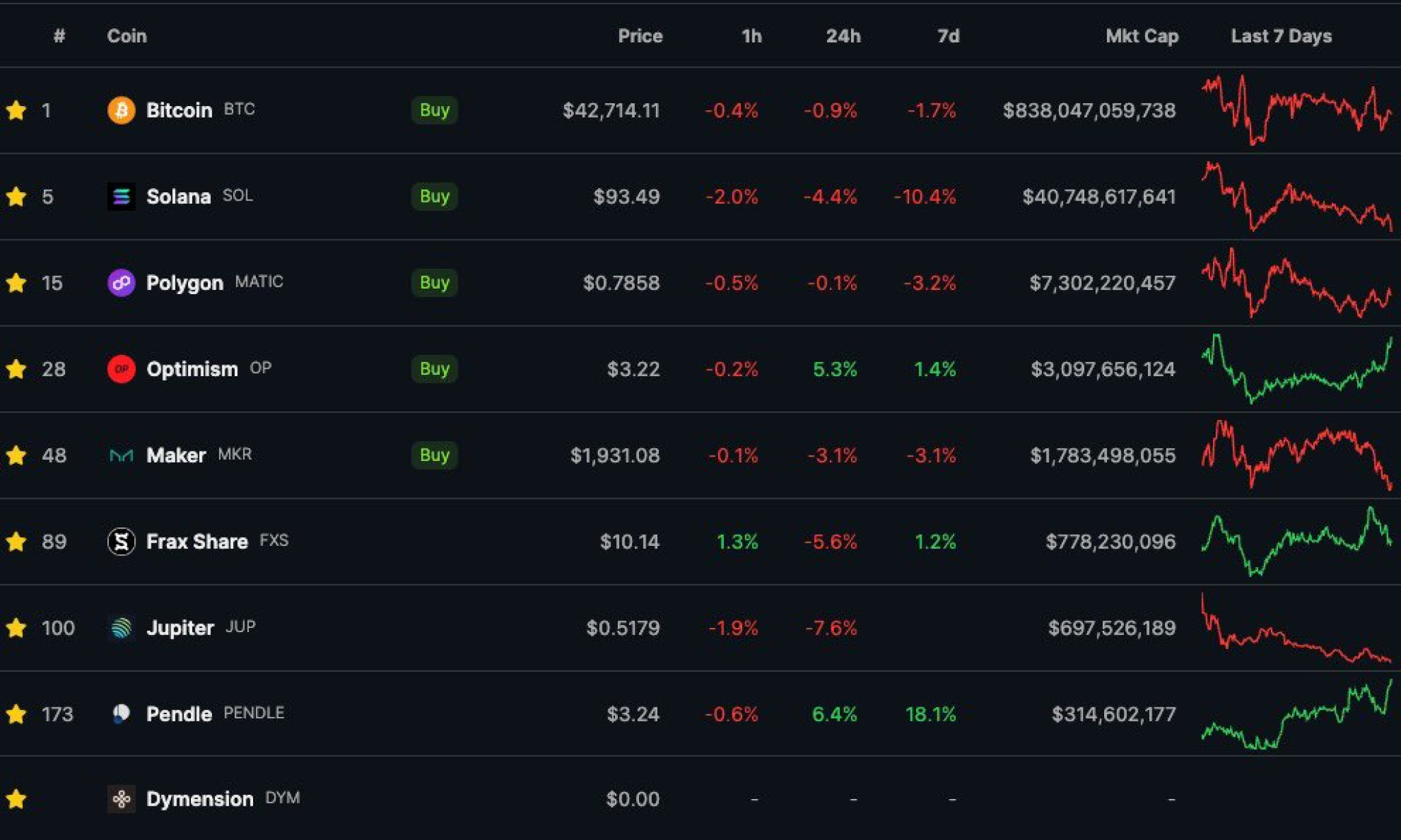
Task: Click Jupiter market cap $697,526,189
Action: pos(1112,627)
